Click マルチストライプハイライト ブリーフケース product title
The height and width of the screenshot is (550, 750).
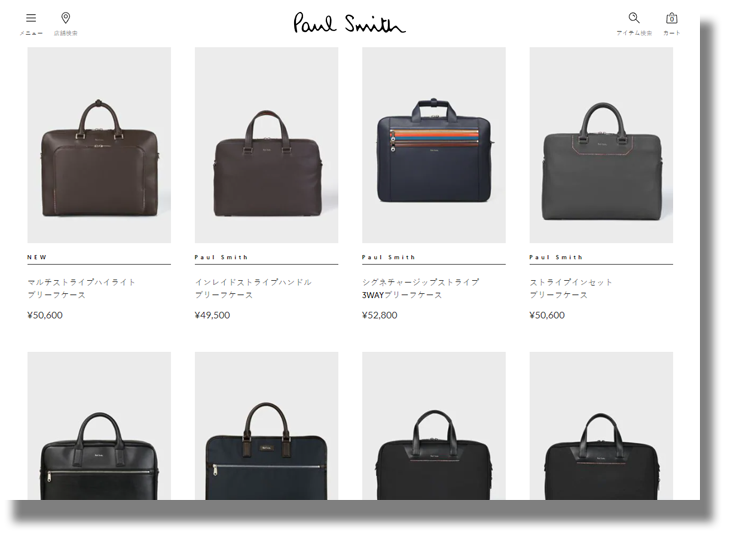[x=81, y=288]
